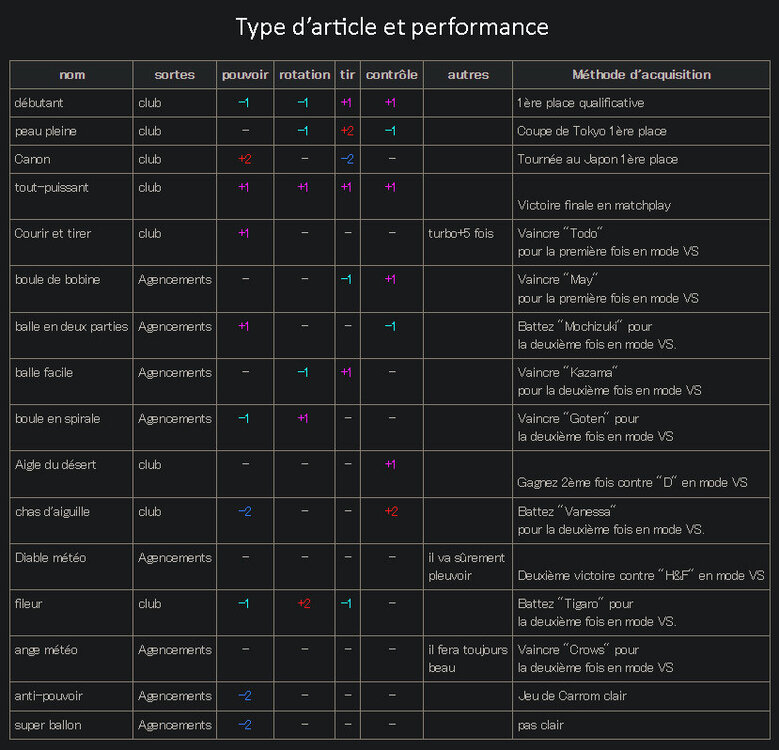Click the "Type d'article et performance" title

(392, 27)
